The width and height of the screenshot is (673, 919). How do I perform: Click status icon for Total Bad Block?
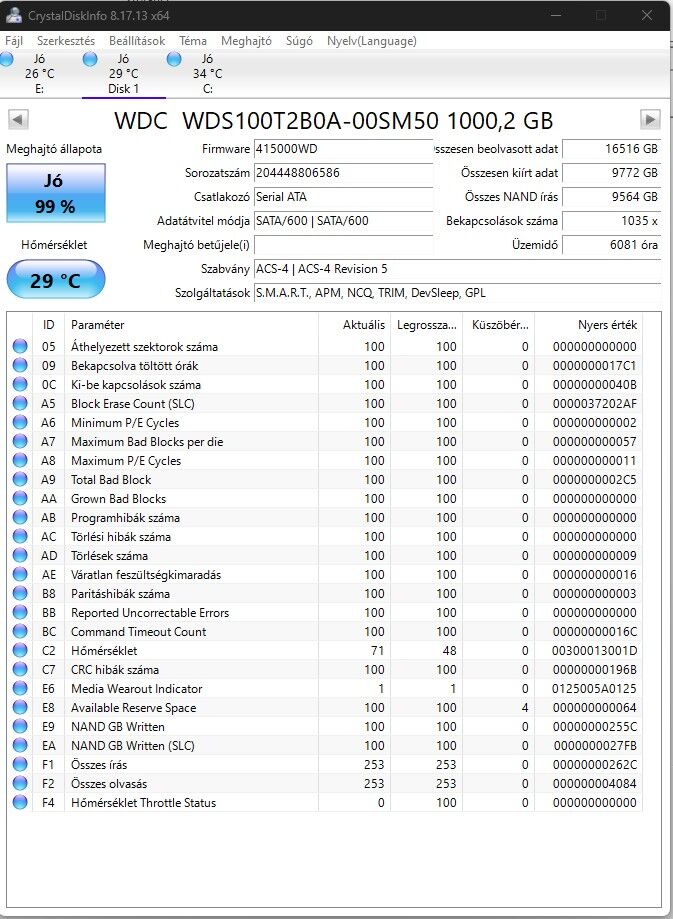(x=20, y=479)
